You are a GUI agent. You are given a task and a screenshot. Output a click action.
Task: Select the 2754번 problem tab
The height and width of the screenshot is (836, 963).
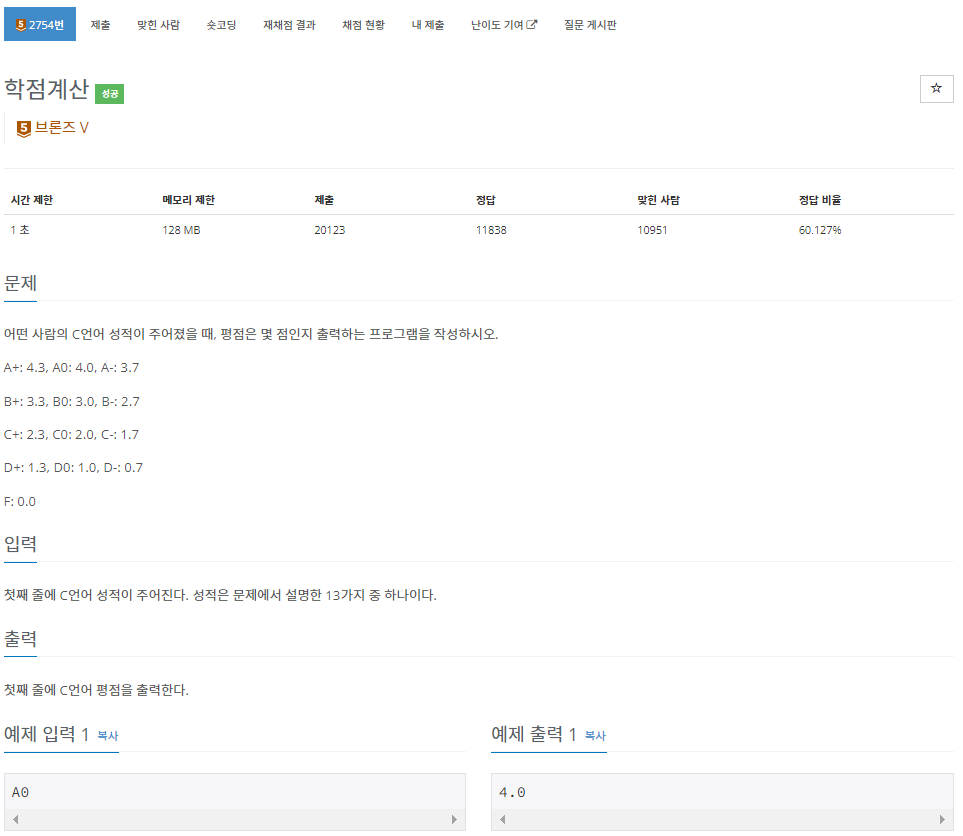point(40,25)
